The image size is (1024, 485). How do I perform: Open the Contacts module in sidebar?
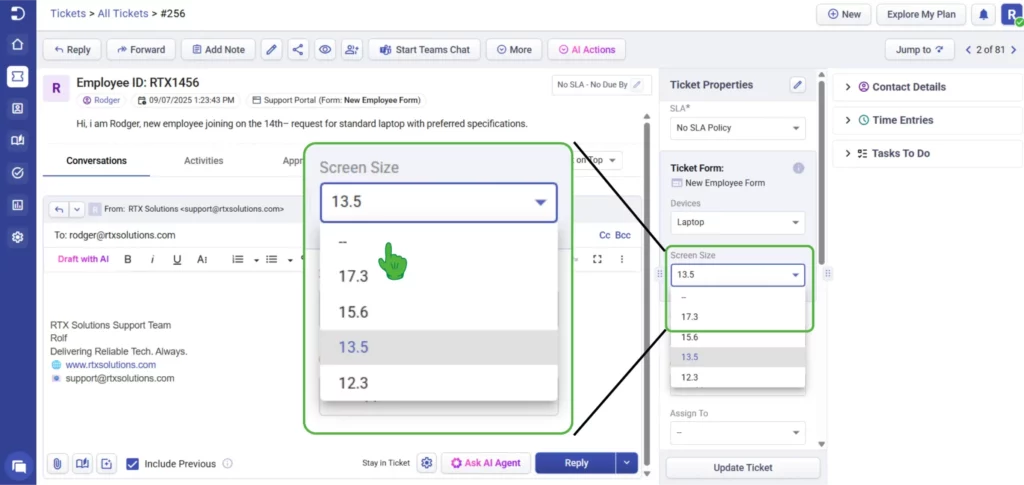(18, 109)
